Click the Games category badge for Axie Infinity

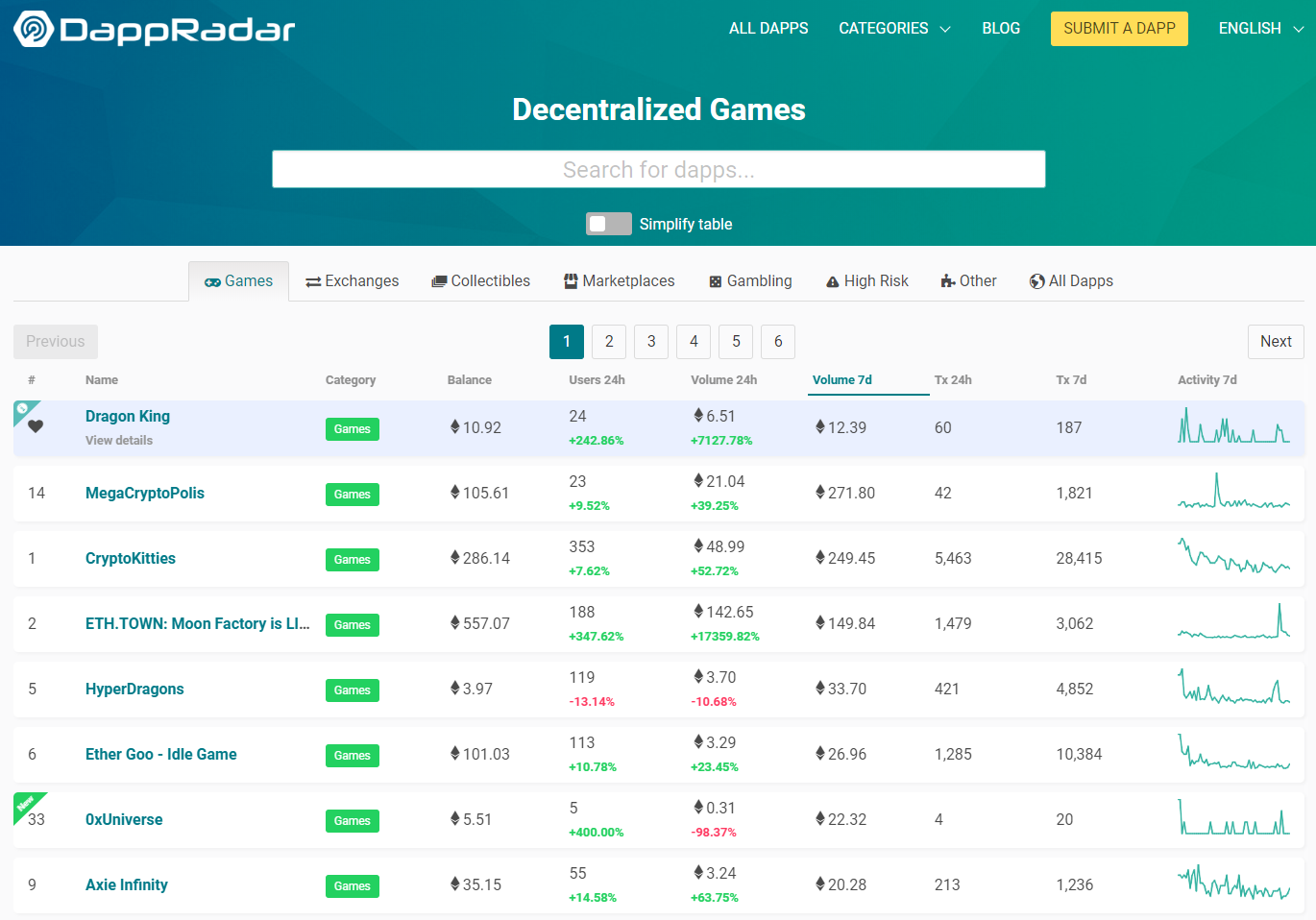point(353,886)
